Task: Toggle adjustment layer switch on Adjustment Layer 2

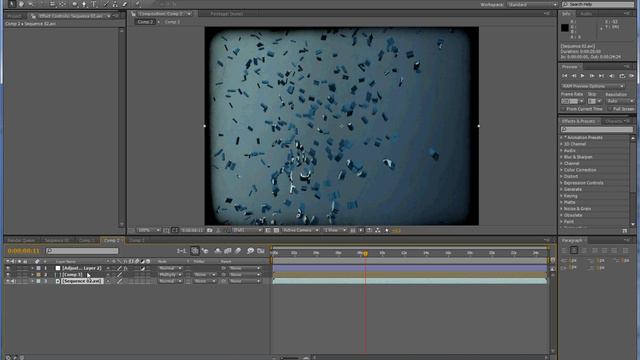Action: (142, 268)
